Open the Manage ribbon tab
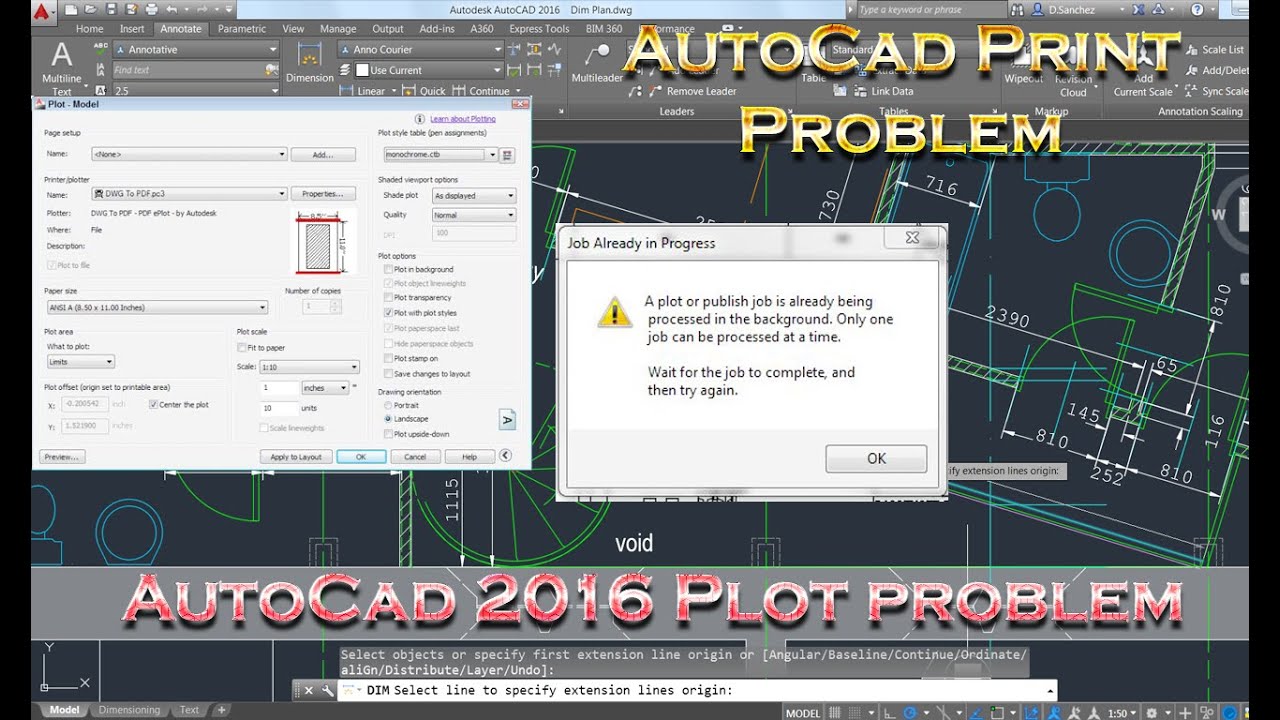Viewport: 1280px width, 720px height. [x=338, y=29]
